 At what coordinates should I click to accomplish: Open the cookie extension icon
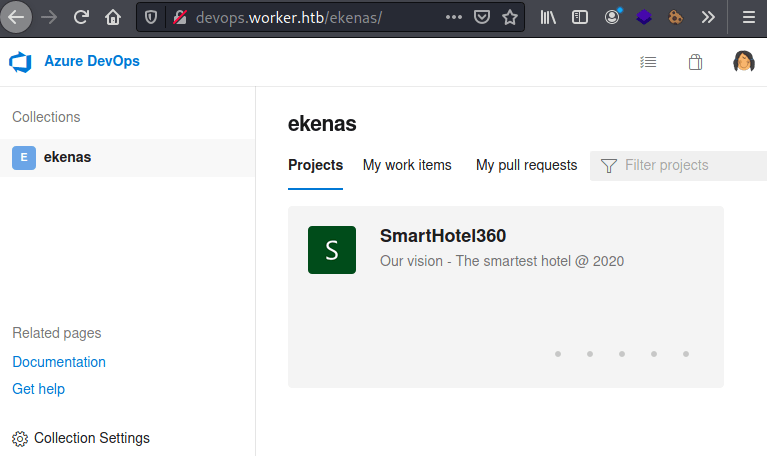click(x=676, y=18)
